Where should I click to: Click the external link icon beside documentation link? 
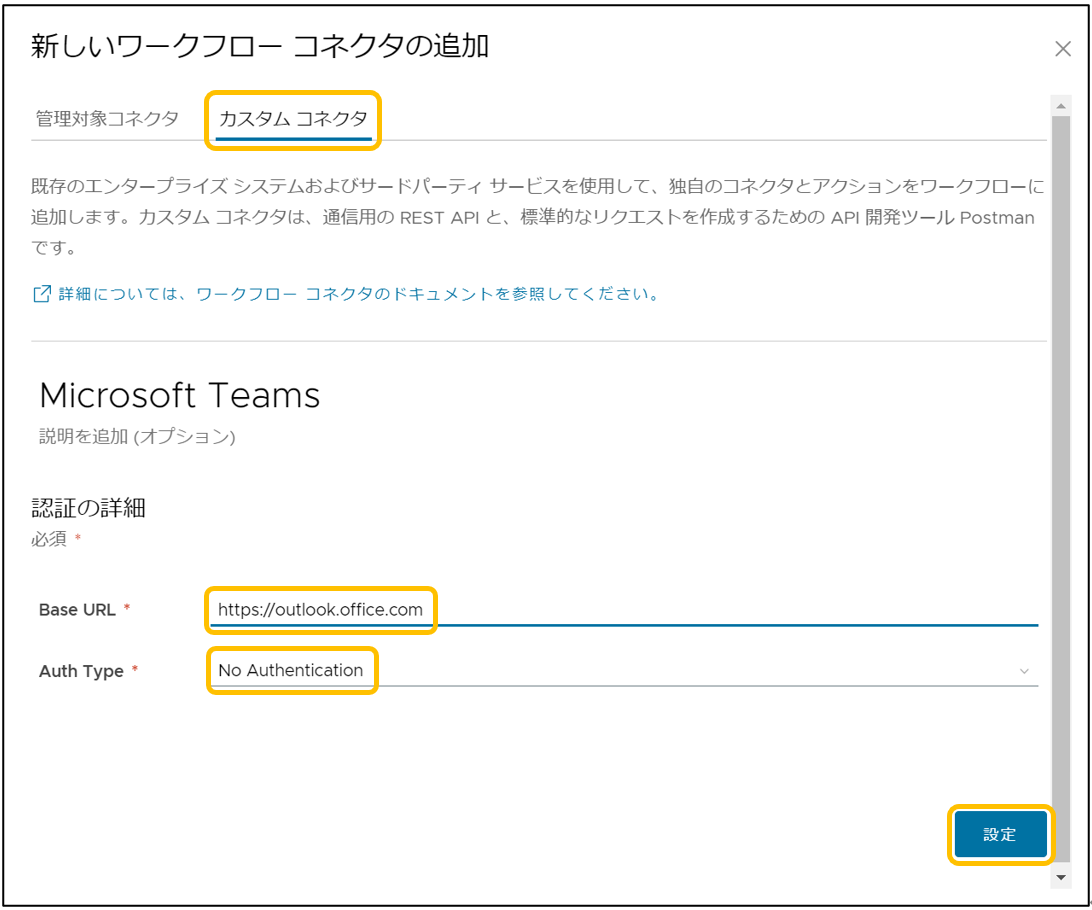pyautogui.click(x=42, y=294)
